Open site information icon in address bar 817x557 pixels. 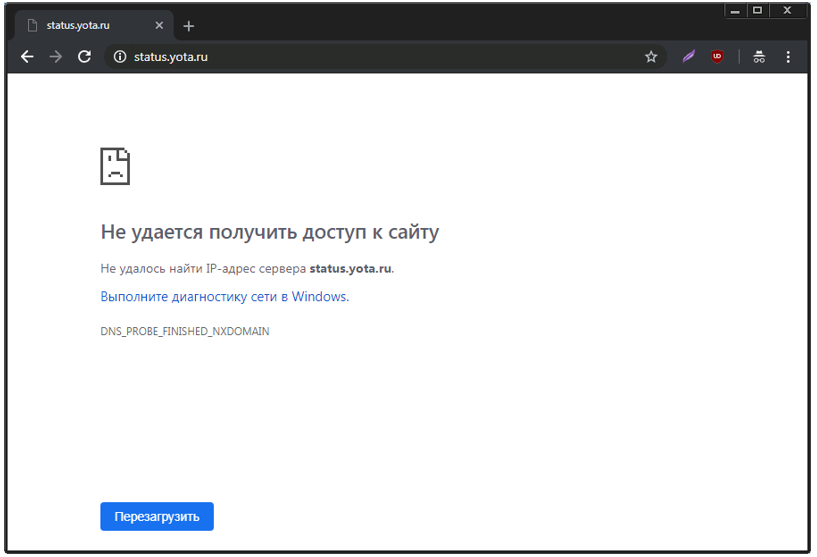click(120, 57)
